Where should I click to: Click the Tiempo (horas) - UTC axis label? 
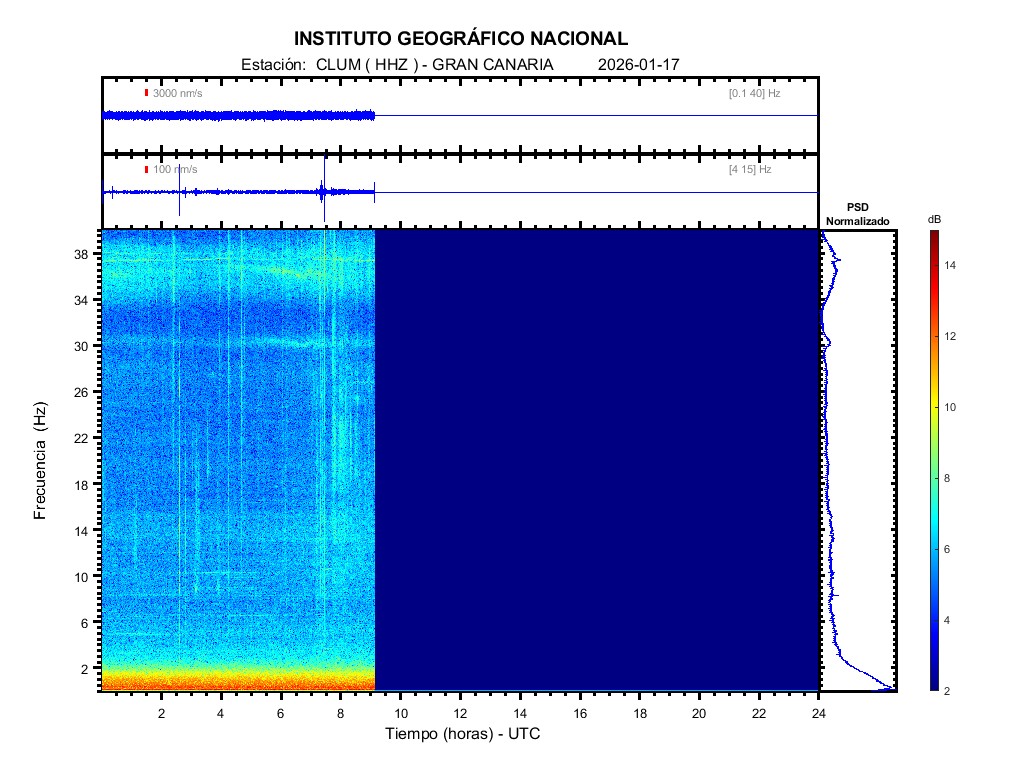[x=463, y=734]
